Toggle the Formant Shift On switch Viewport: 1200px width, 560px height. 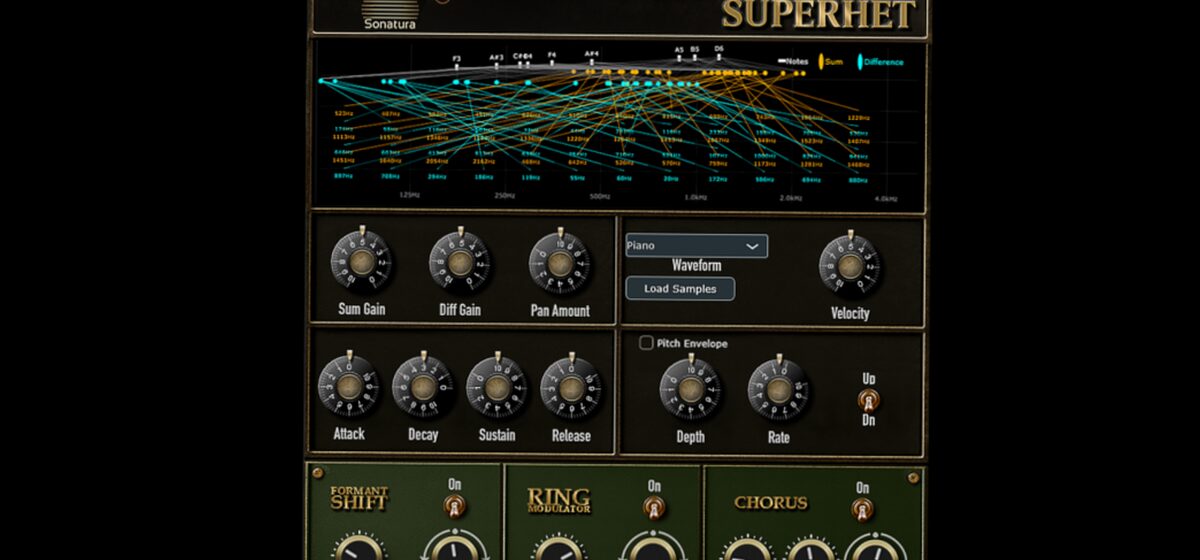[455, 508]
